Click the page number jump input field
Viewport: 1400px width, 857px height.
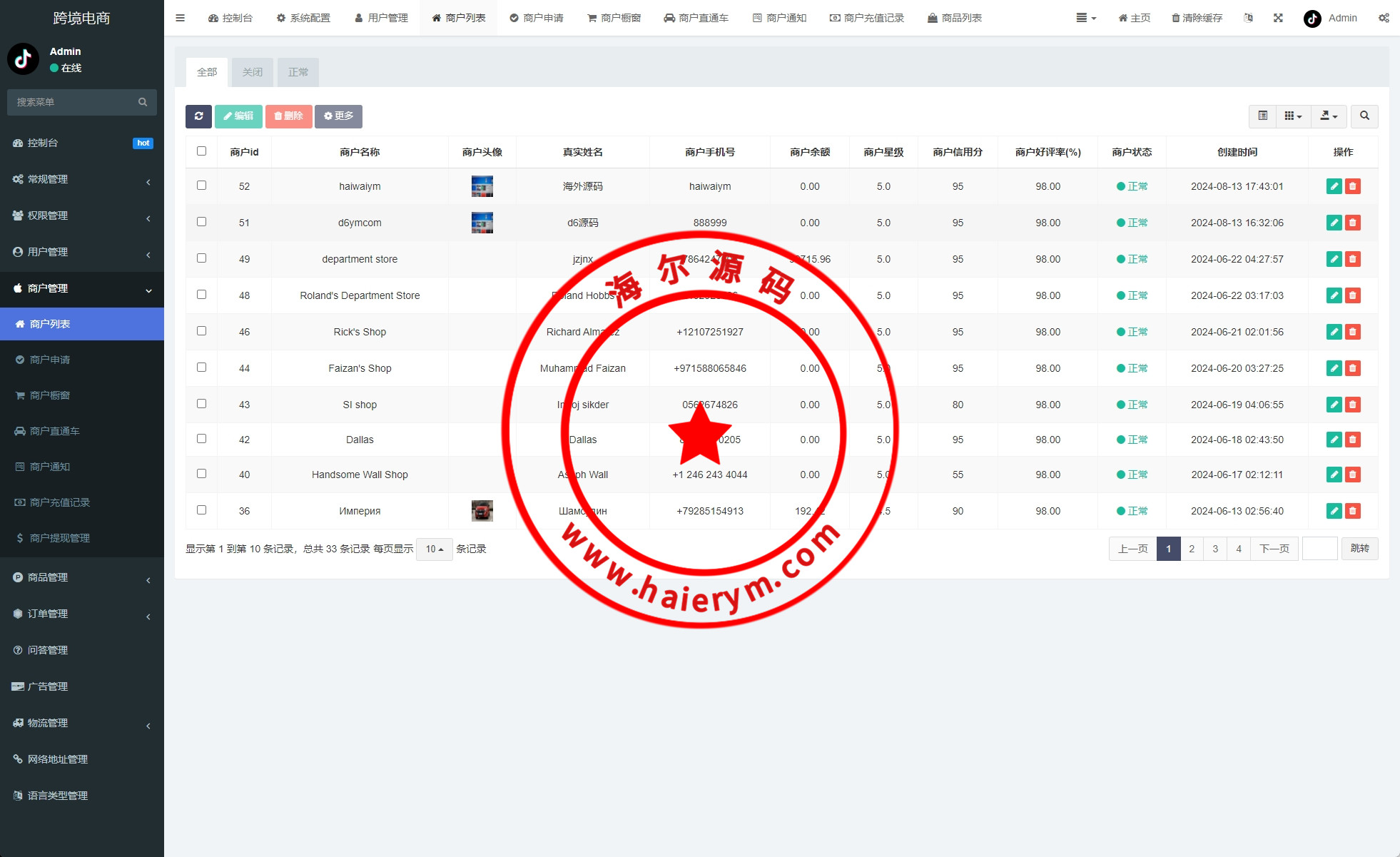point(1319,549)
